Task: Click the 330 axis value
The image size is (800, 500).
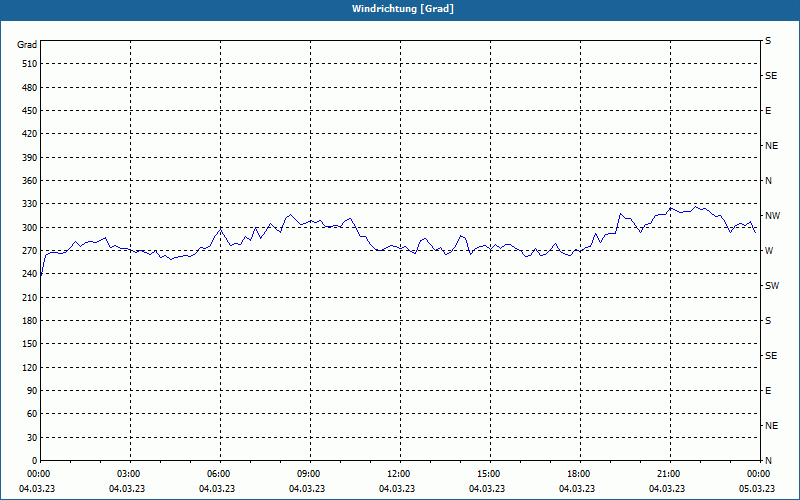Action: pyautogui.click(x=30, y=204)
